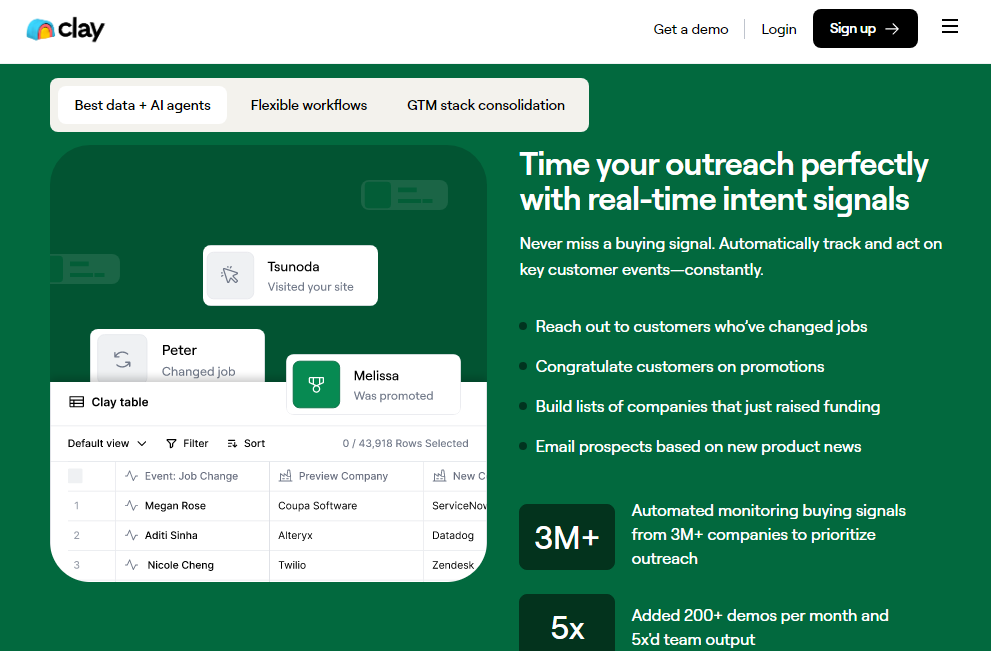Open the Get a demo link
The image size is (991, 651).
690,29
